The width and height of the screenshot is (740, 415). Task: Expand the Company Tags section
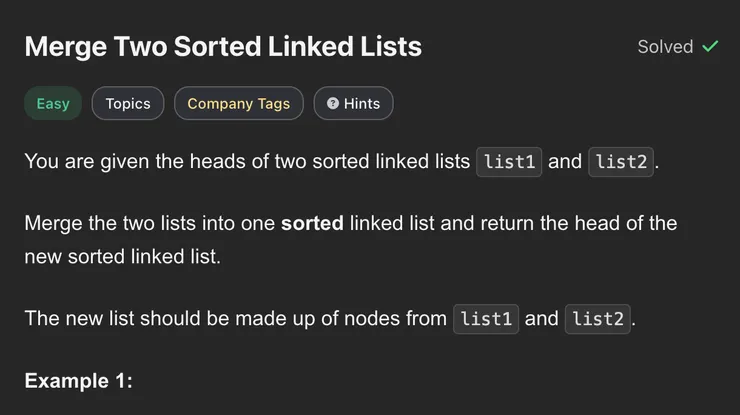(238, 104)
